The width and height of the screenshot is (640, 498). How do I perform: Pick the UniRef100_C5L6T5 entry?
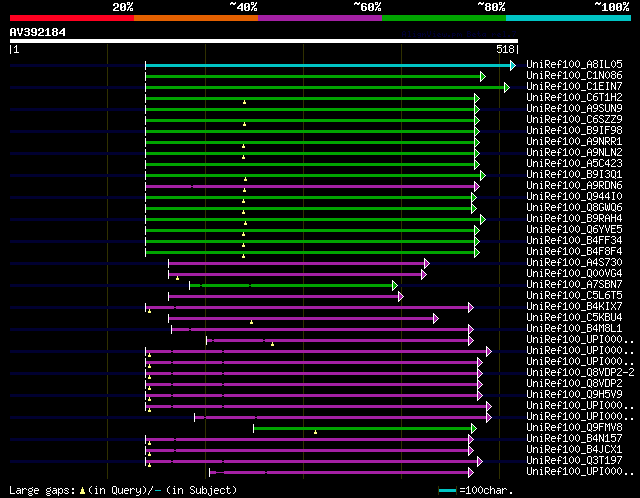pos(574,296)
